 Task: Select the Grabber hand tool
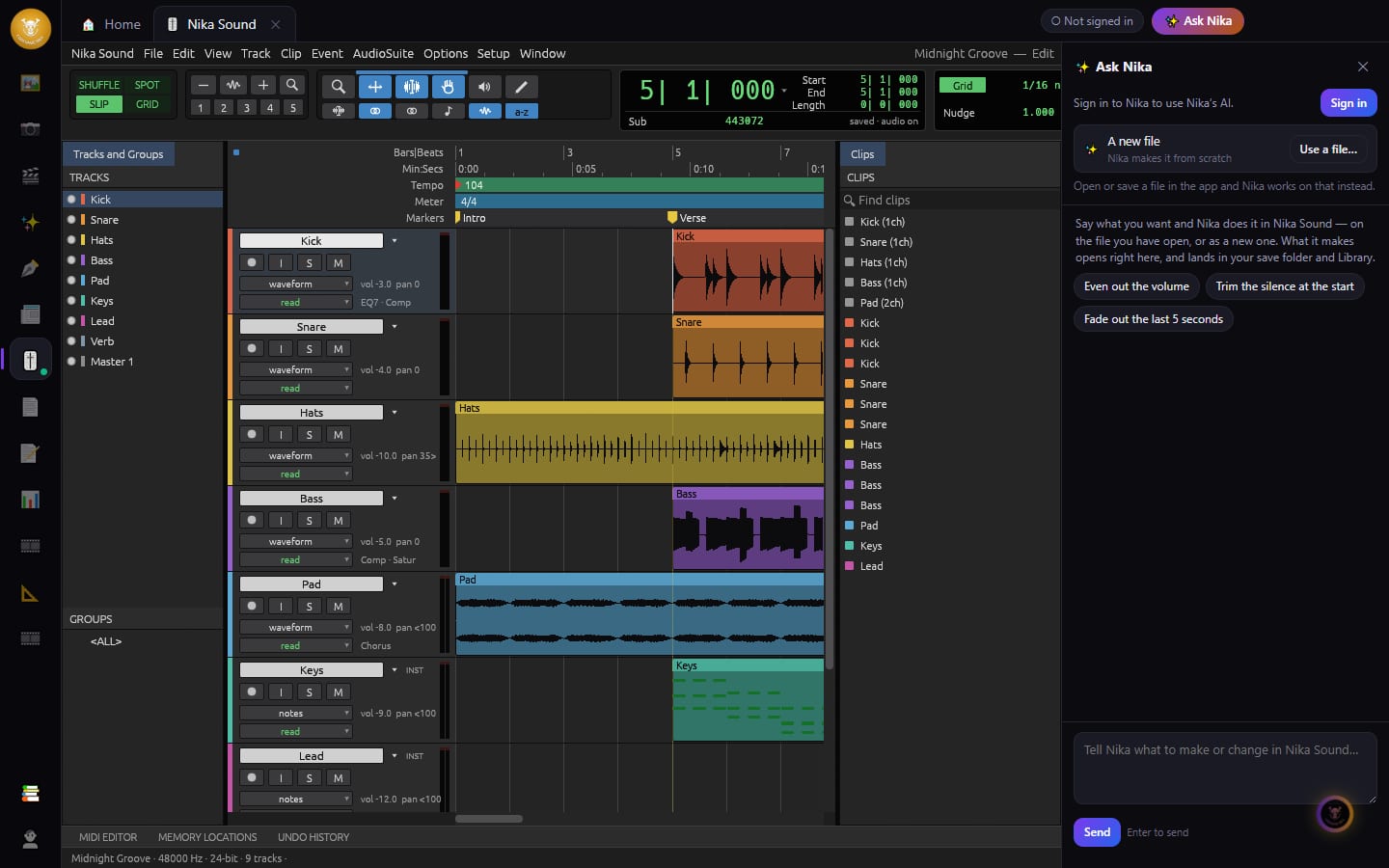coord(448,87)
